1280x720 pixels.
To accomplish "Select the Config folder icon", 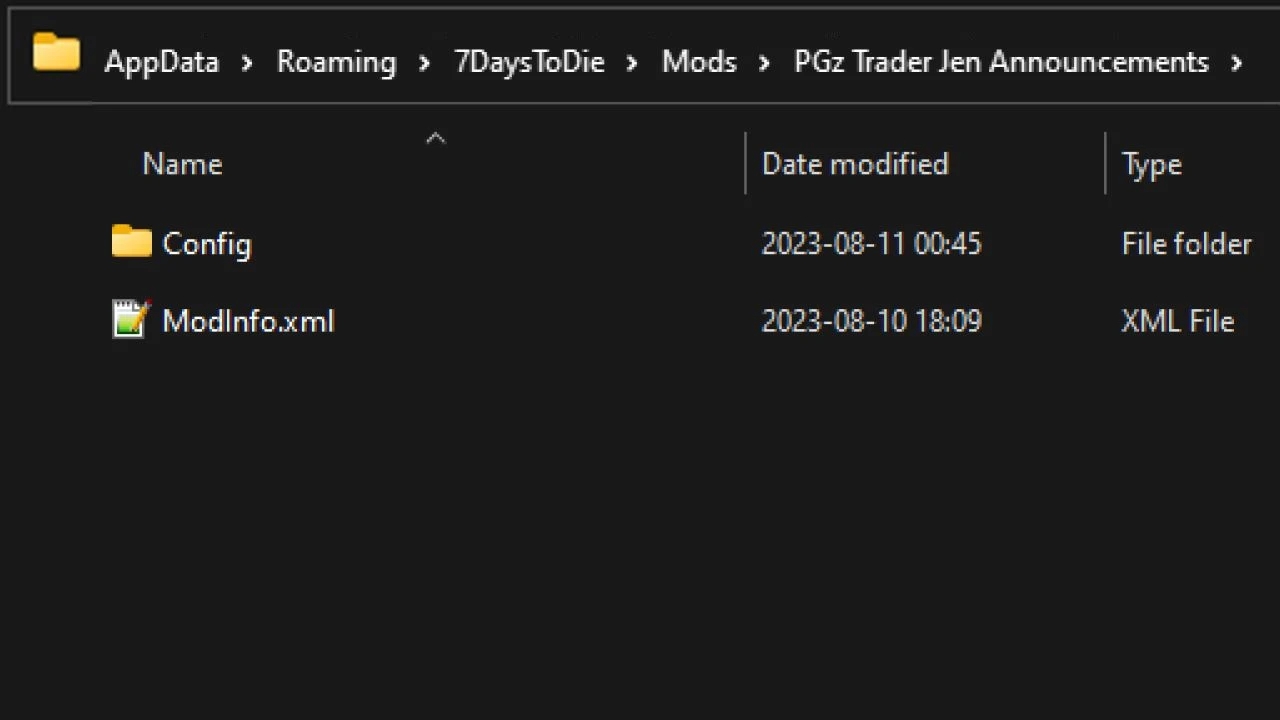I will click(x=131, y=242).
